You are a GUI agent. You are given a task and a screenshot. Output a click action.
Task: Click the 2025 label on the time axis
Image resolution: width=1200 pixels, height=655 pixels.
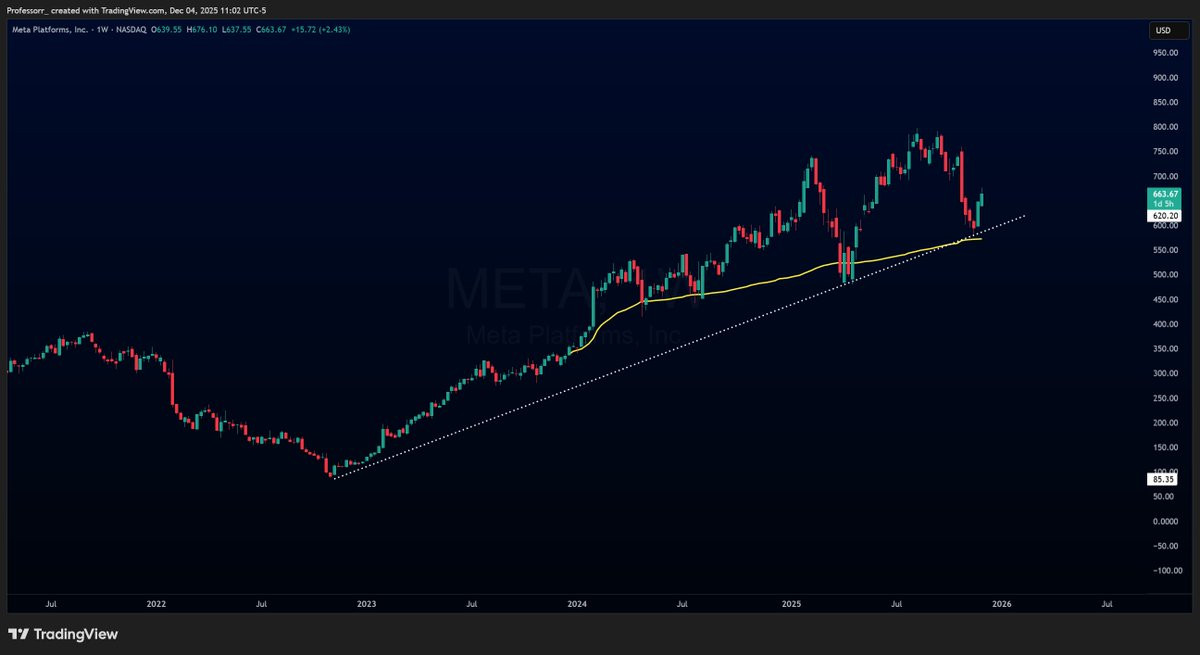click(x=791, y=604)
